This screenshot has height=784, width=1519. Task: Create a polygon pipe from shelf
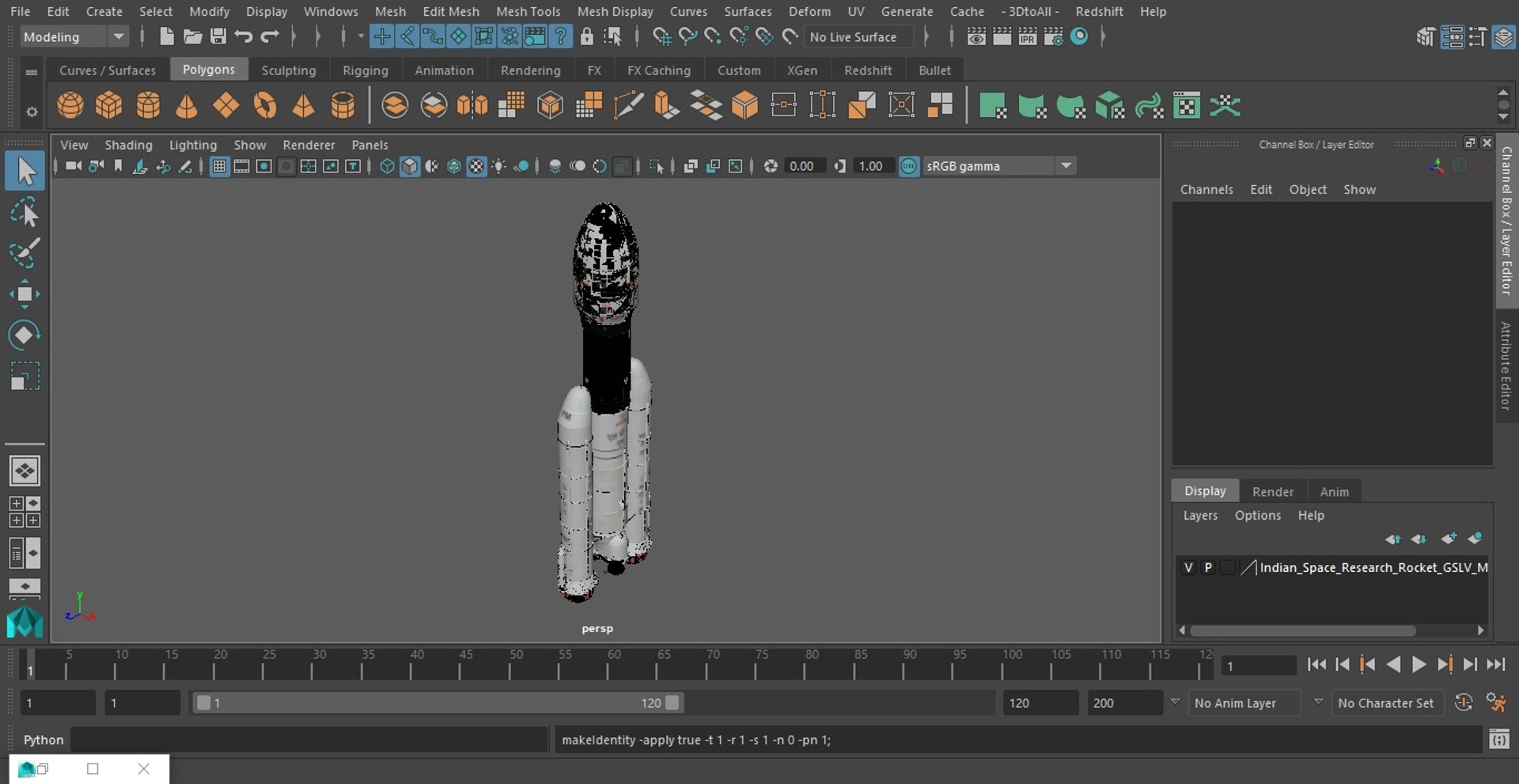(x=343, y=105)
